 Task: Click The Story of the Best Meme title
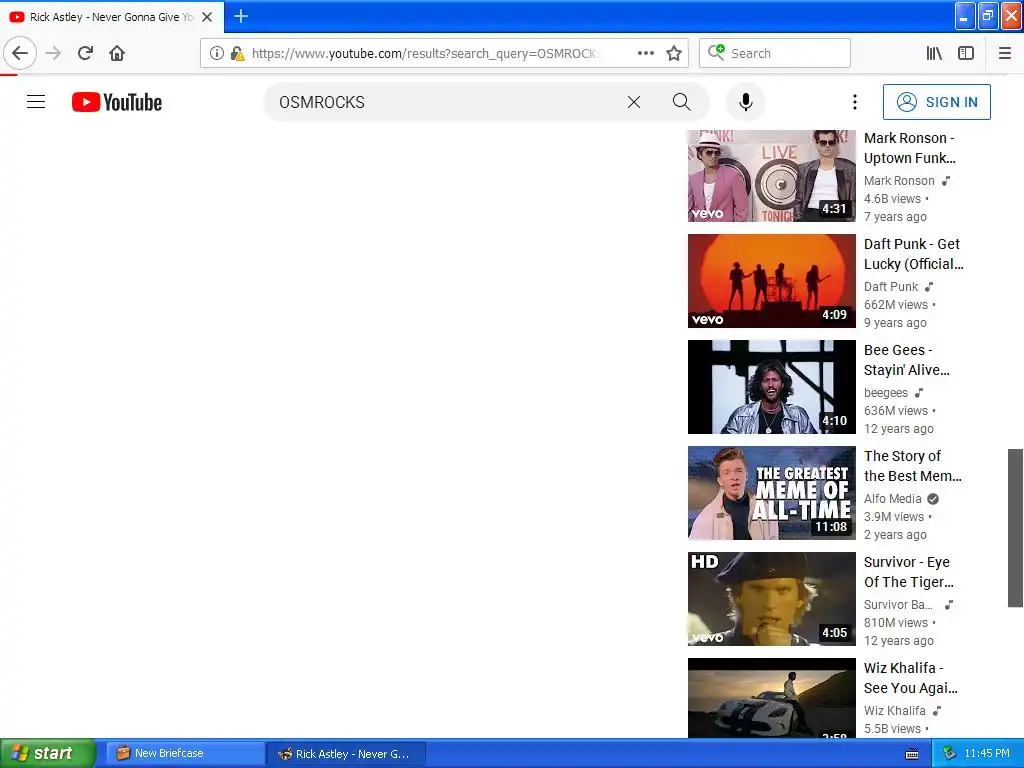pos(913,466)
